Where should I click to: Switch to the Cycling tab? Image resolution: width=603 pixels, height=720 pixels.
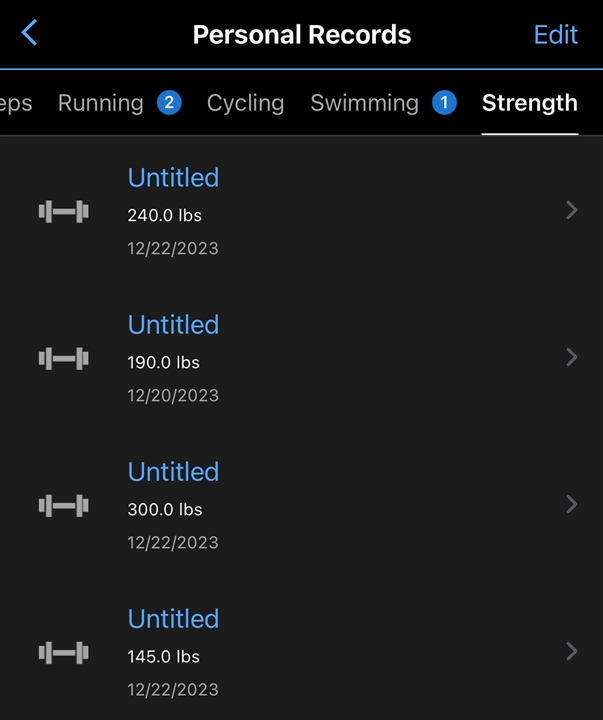click(245, 103)
